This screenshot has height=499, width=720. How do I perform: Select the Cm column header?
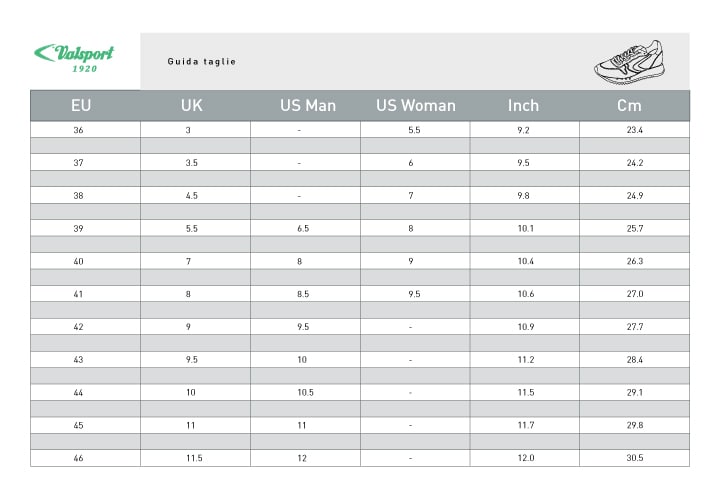(x=629, y=105)
